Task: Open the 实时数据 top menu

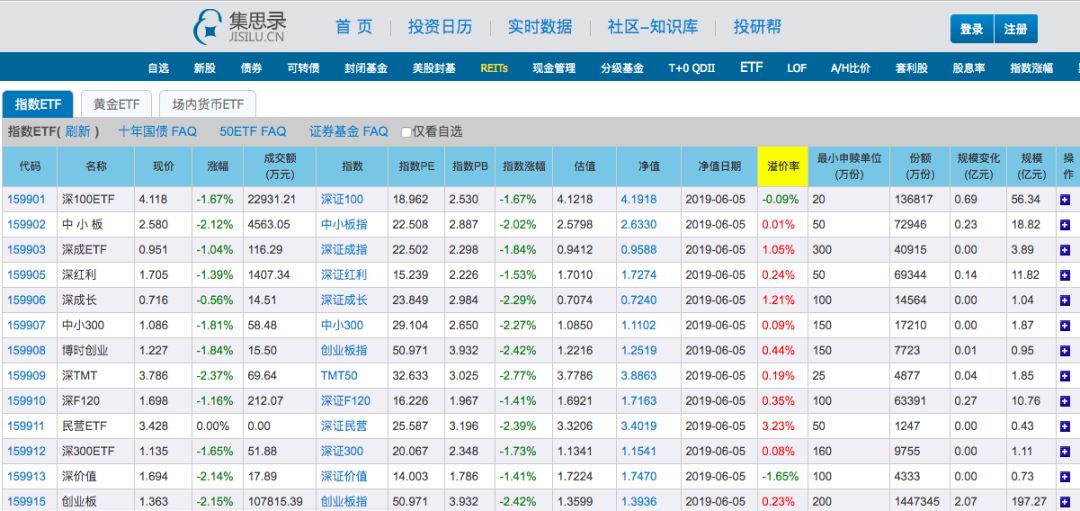Action: [x=540, y=27]
